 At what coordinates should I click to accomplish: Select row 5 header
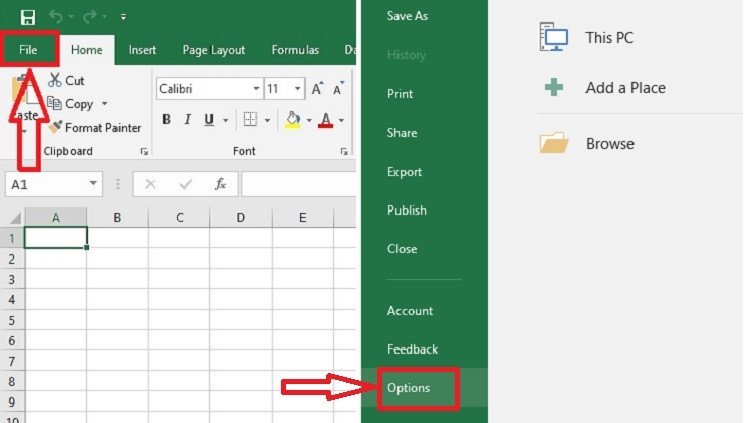12,320
